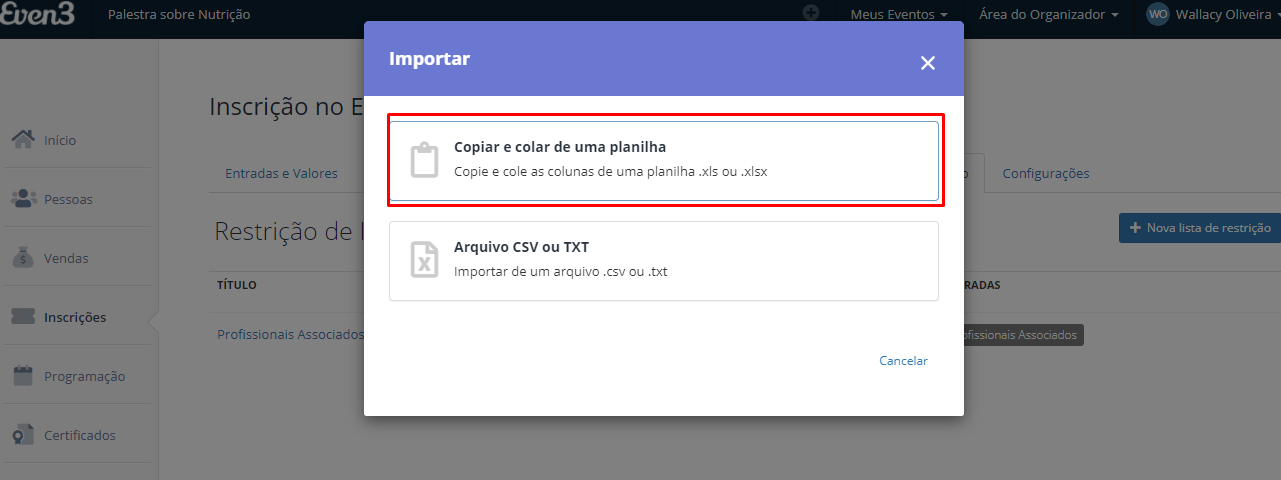
Task: Click Nova lista de restrição button
Action: [1200, 228]
